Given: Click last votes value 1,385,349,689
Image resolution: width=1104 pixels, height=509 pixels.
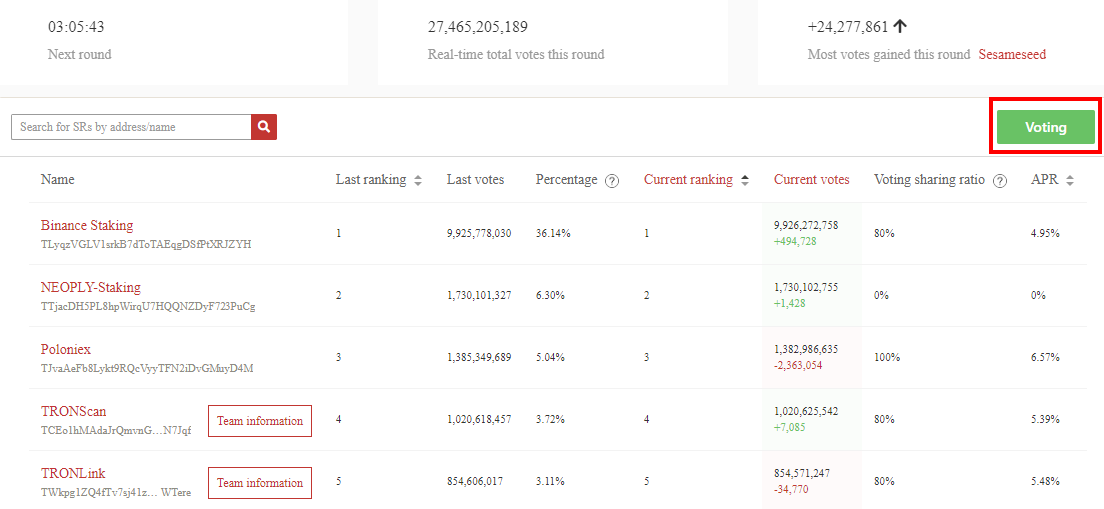Looking at the screenshot, I should tap(479, 357).
